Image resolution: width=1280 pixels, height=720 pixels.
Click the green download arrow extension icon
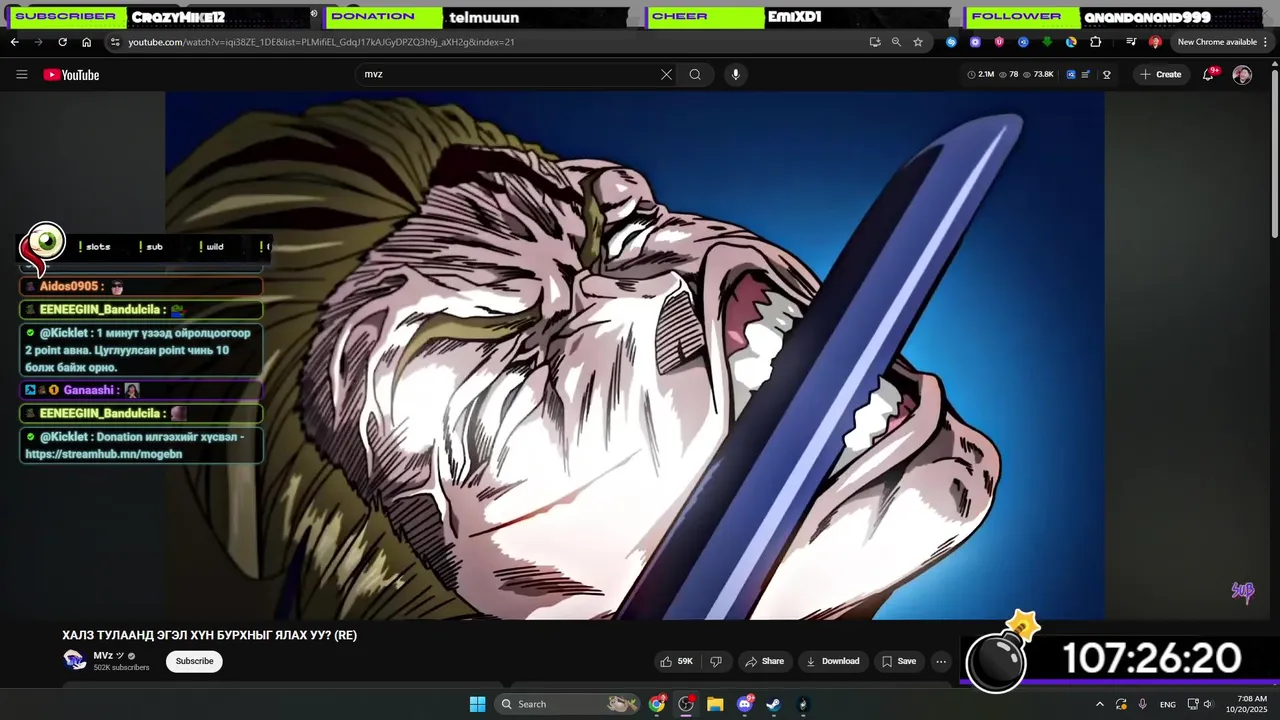pos(1047,42)
